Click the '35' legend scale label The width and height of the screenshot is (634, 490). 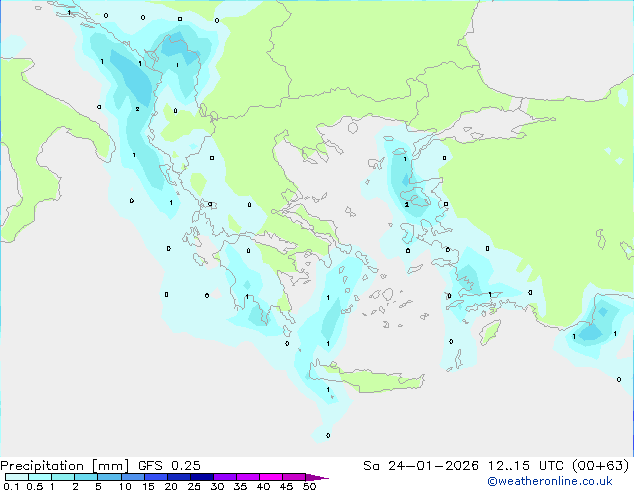tap(240, 486)
